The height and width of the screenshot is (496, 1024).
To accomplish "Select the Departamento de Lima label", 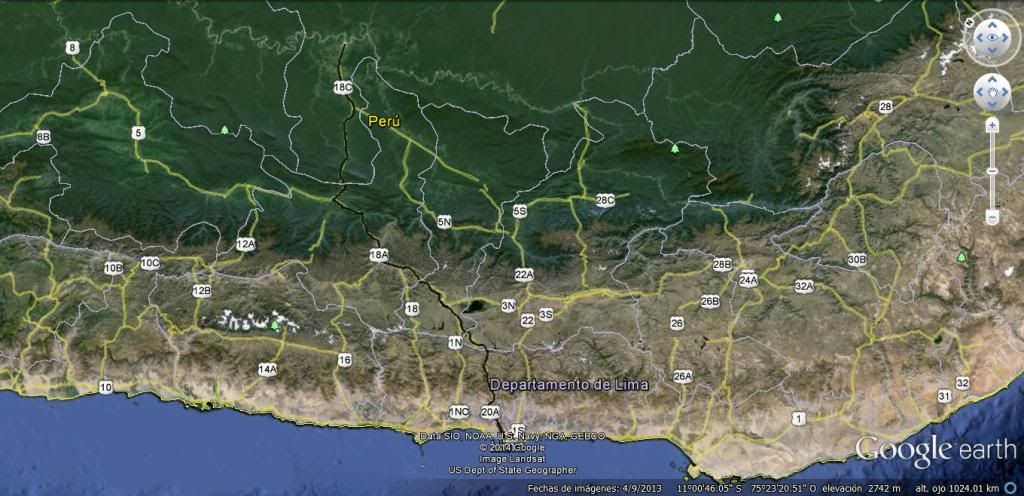I will pos(568,385).
